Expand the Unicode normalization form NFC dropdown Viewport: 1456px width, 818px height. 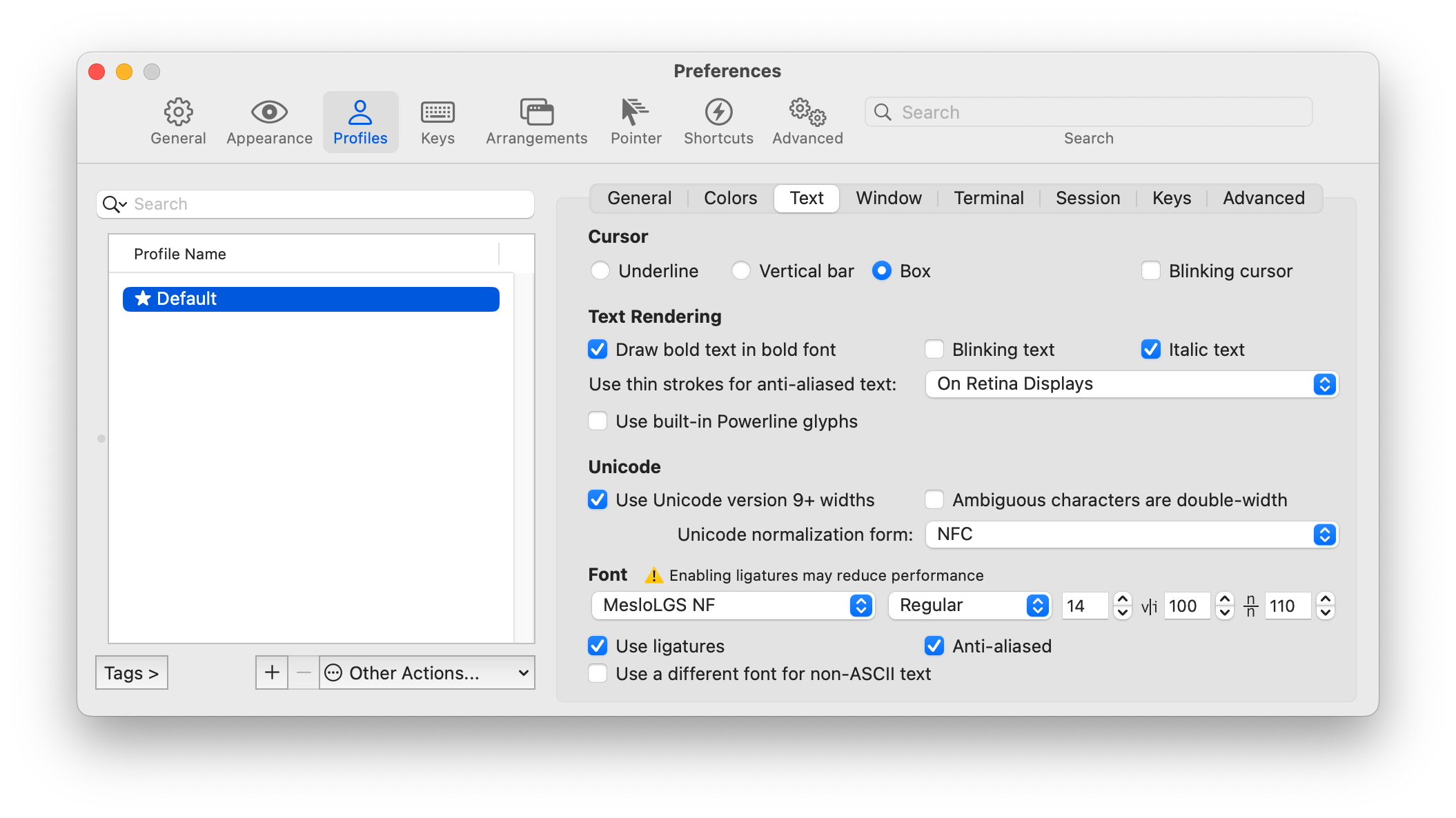(1131, 535)
